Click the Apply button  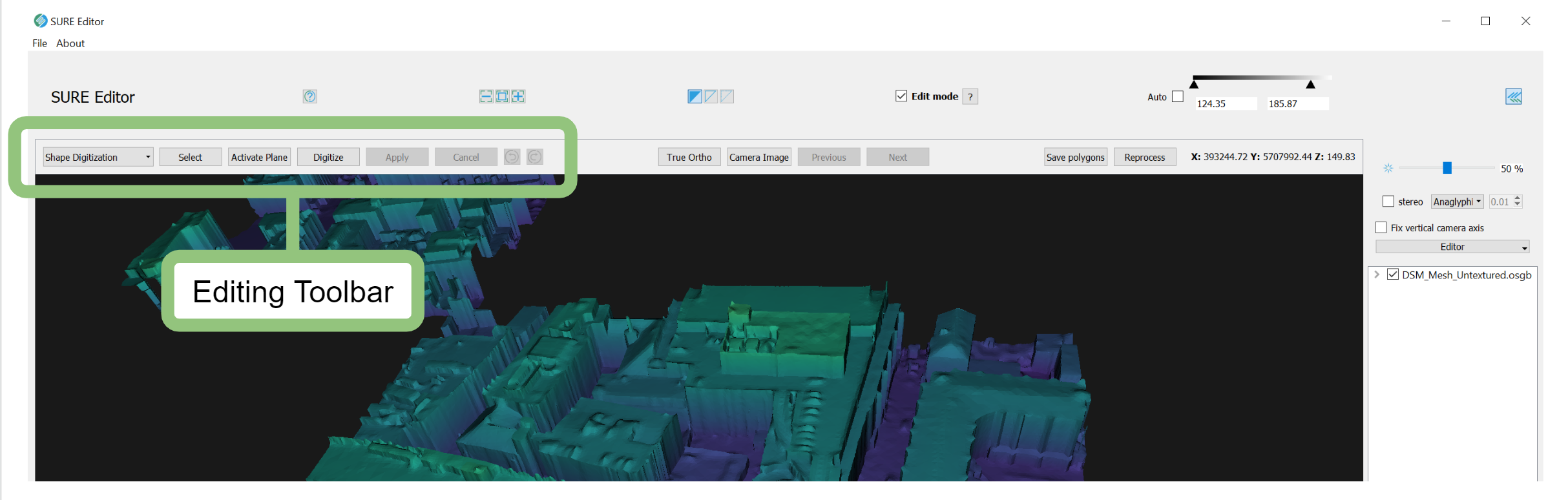click(x=397, y=157)
